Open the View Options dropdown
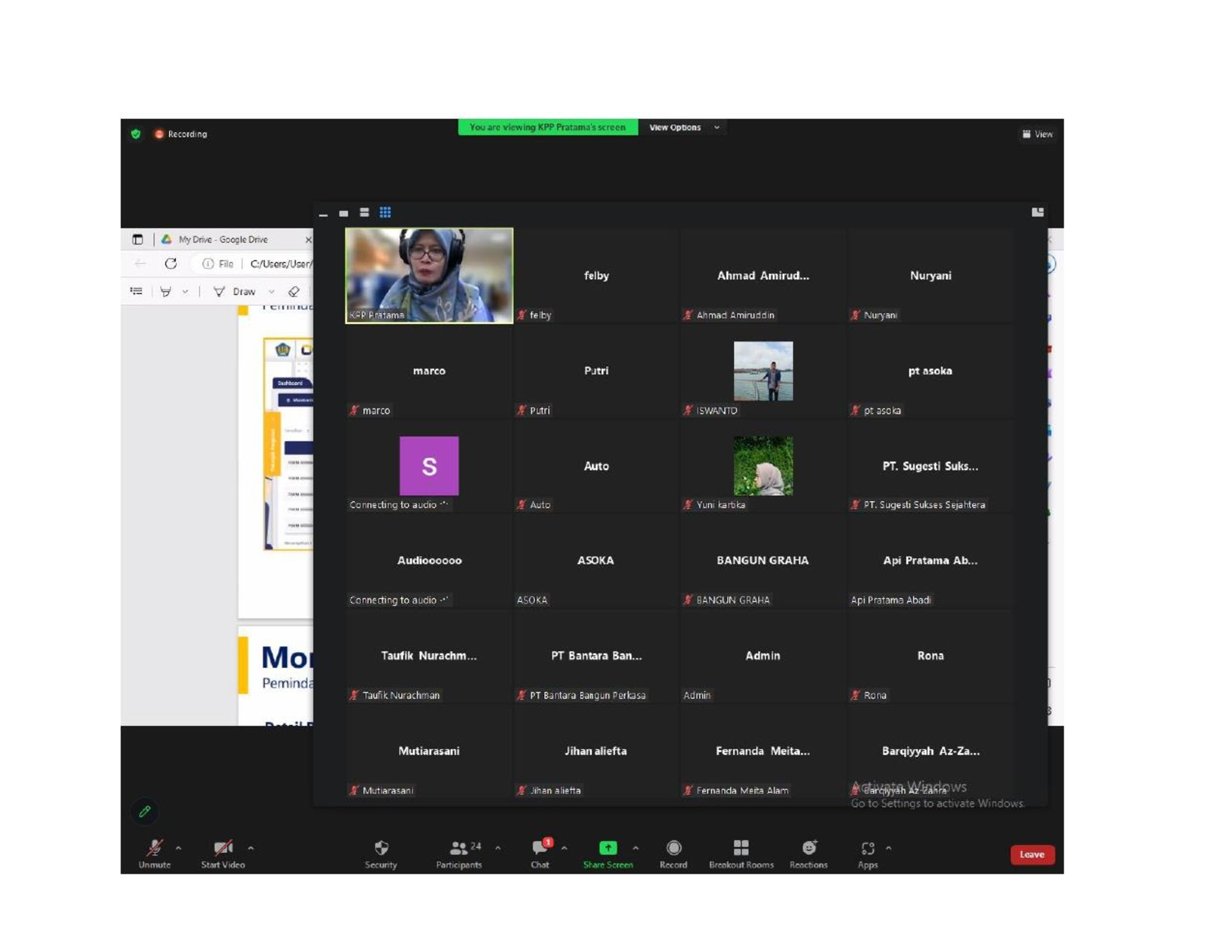The image size is (1232, 952). click(684, 128)
